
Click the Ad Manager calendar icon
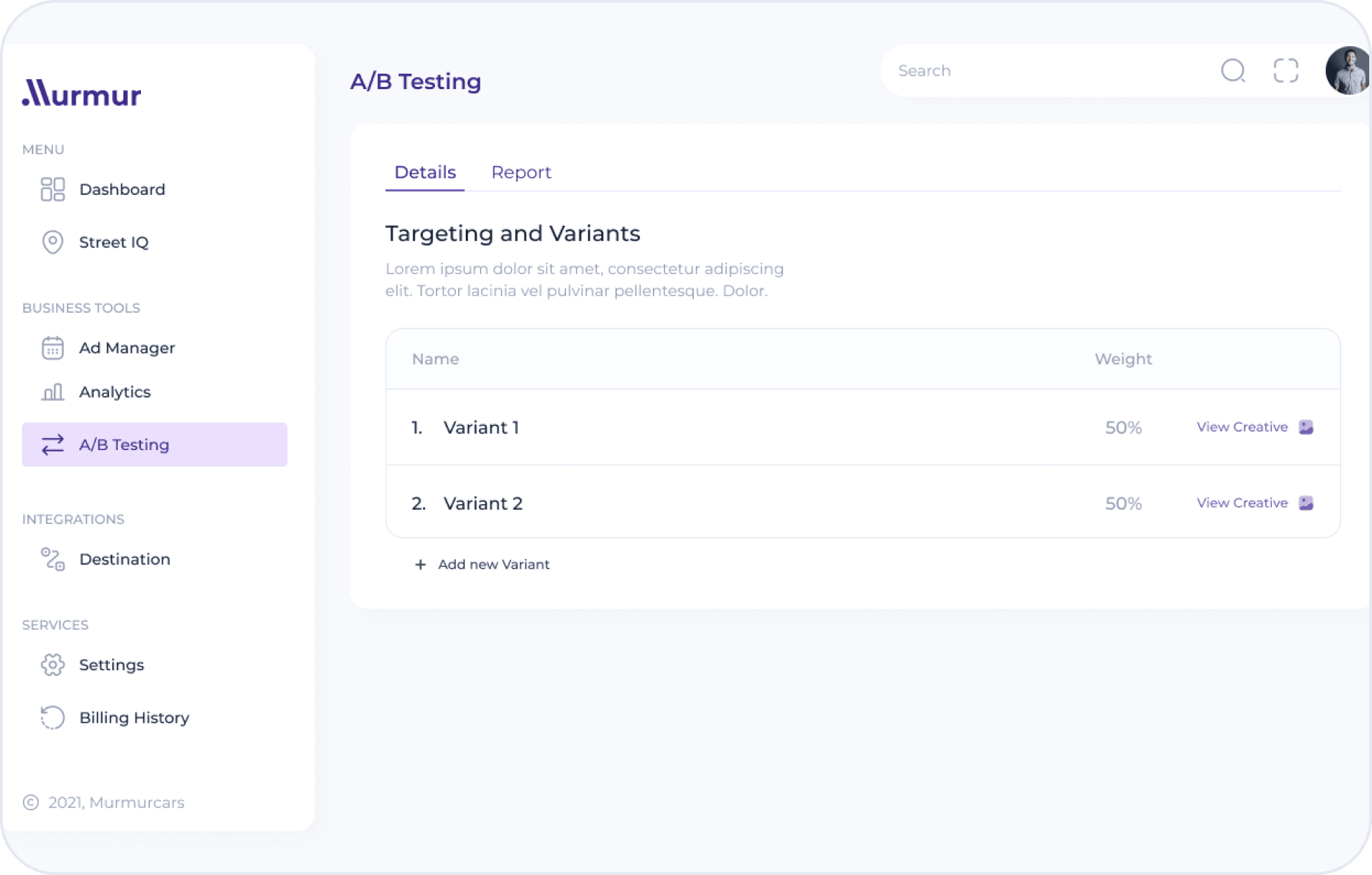click(x=53, y=348)
